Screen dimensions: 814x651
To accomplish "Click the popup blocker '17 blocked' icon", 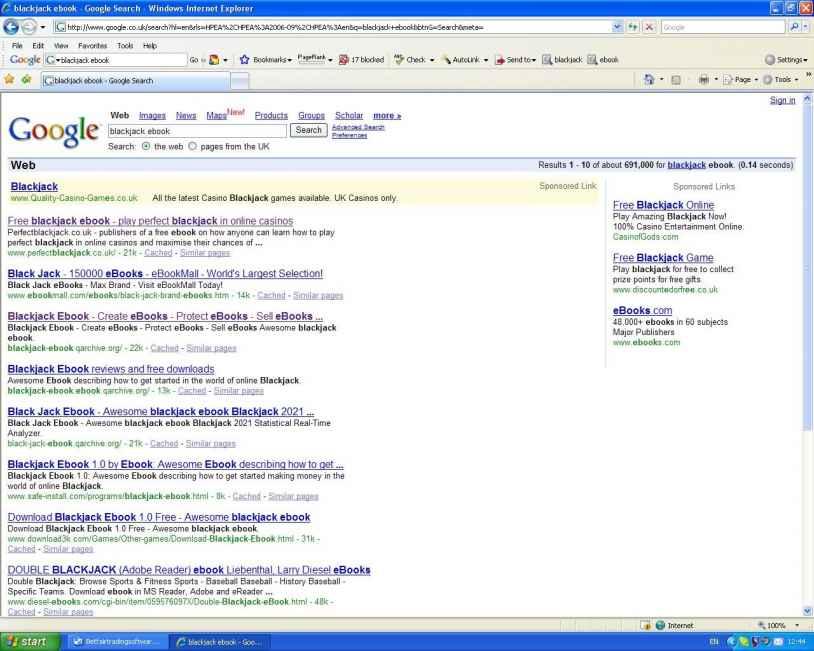I will 361,60.
